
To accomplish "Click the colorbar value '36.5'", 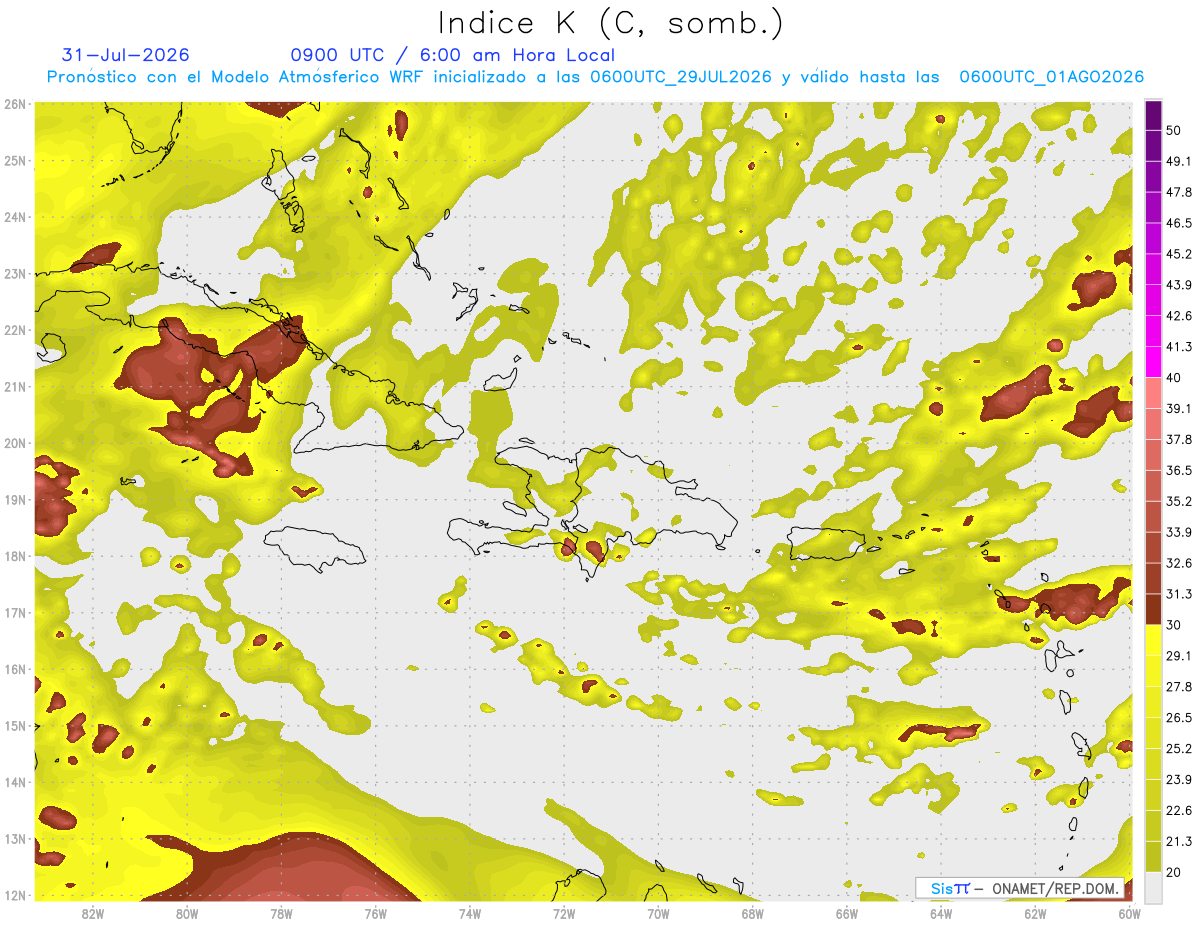I will (x=1179, y=470).
